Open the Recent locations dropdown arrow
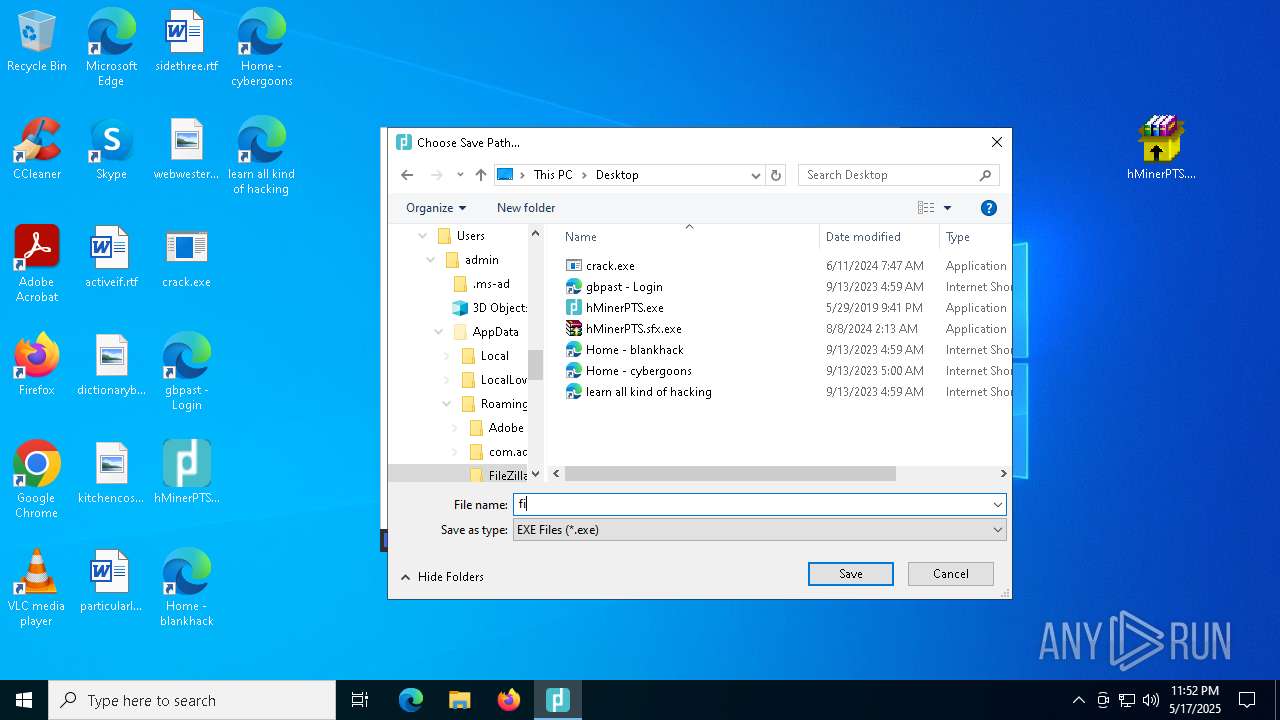1280x720 pixels. pyautogui.click(x=460, y=175)
